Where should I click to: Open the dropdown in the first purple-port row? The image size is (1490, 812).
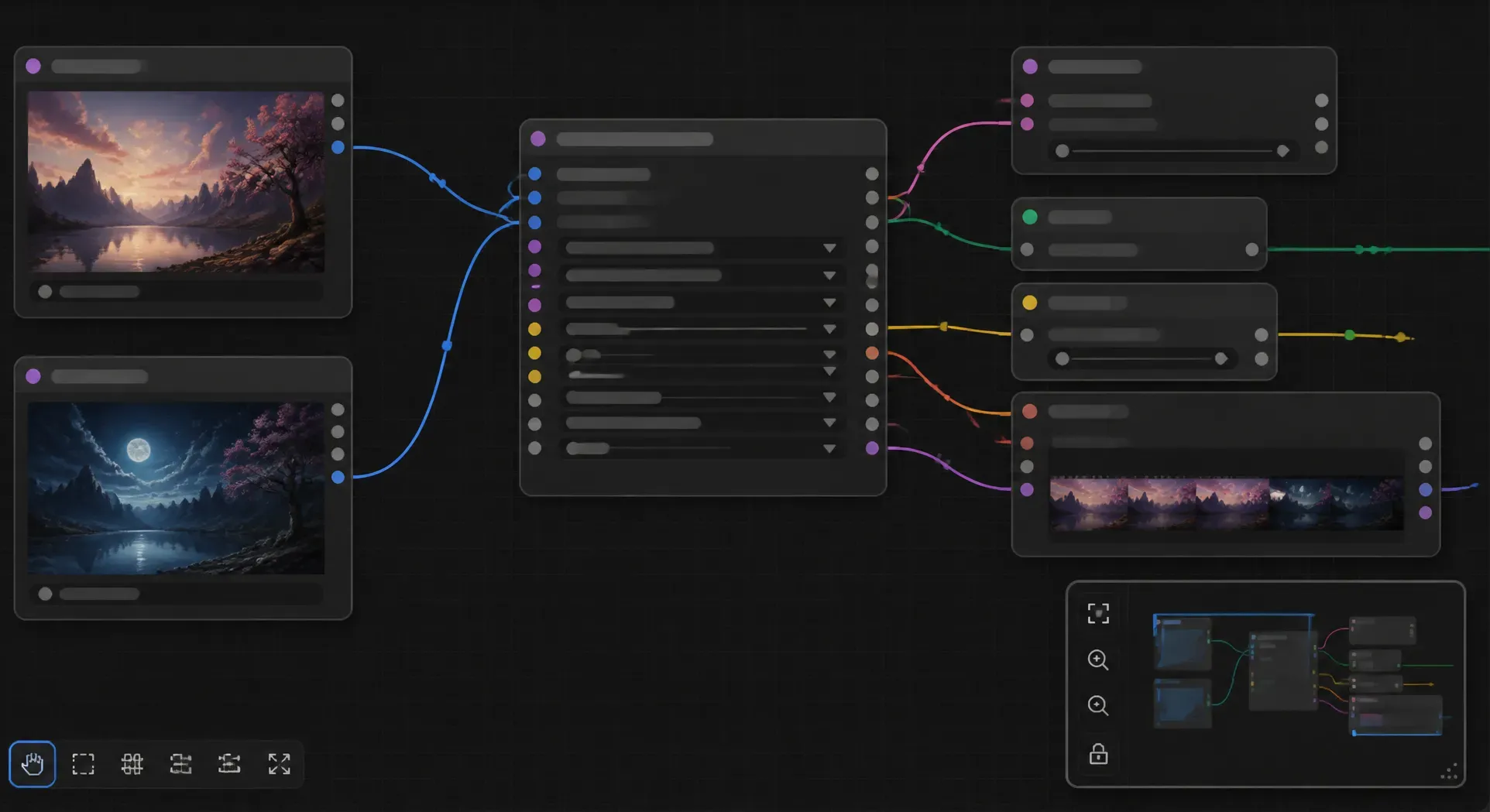coord(829,248)
